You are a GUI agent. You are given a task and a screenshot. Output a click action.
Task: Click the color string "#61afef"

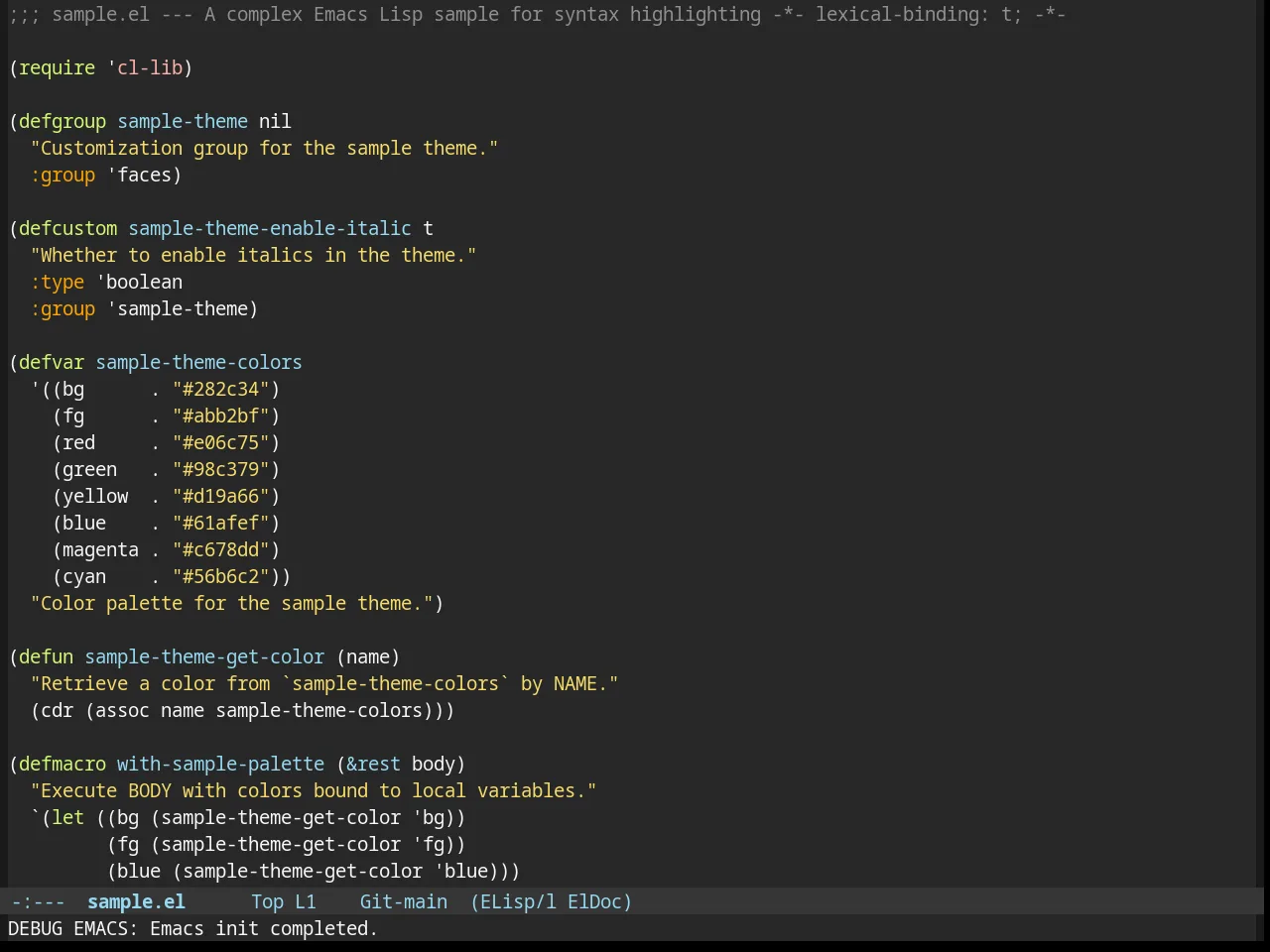point(220,523)
